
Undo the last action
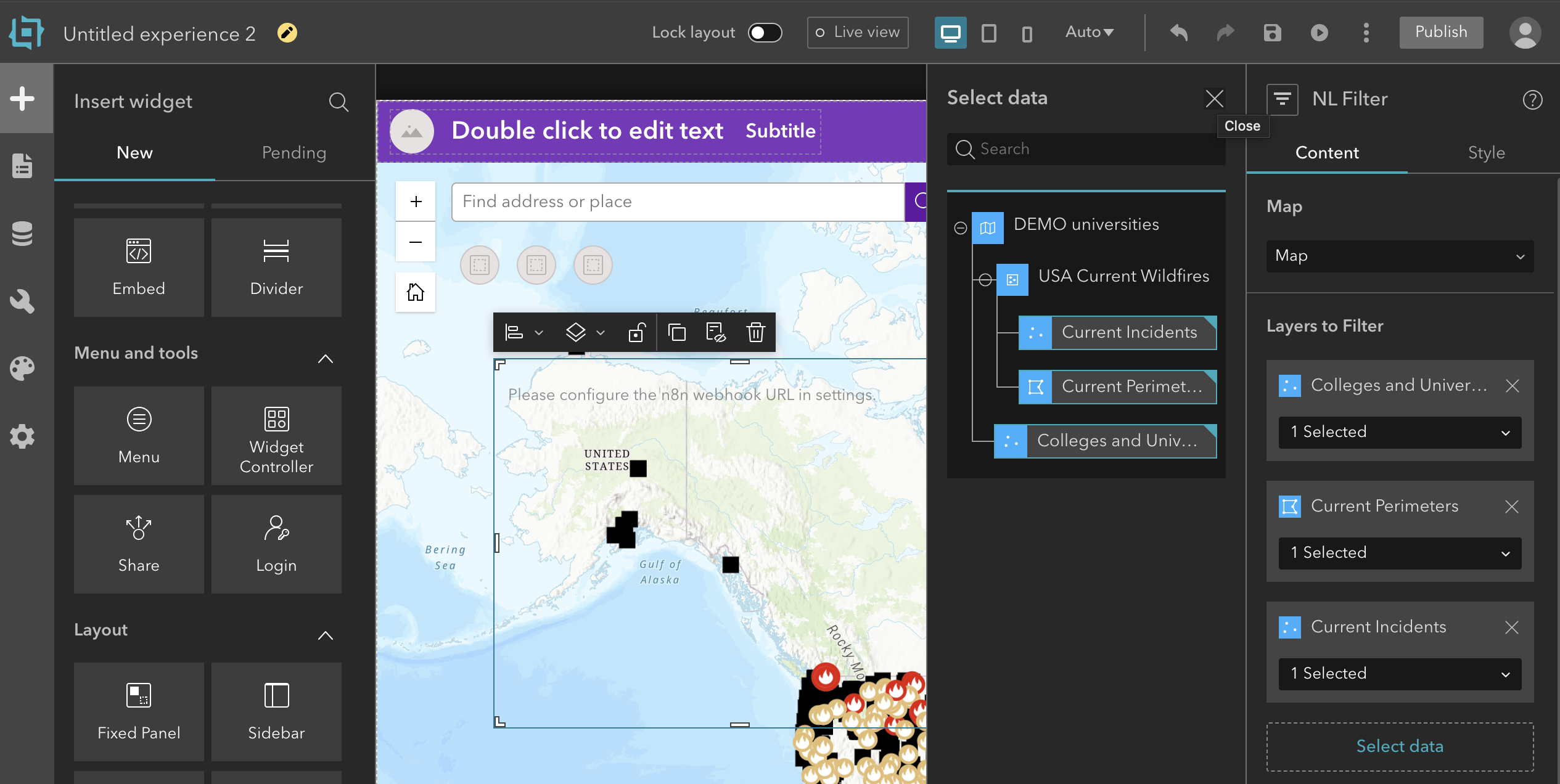[1178, 33]
